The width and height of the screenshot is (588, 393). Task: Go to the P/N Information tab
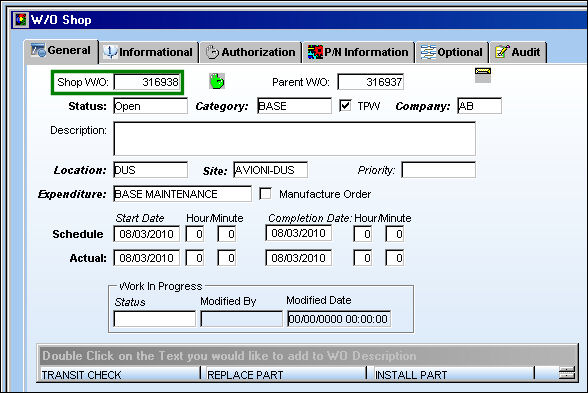pos(358,52)
